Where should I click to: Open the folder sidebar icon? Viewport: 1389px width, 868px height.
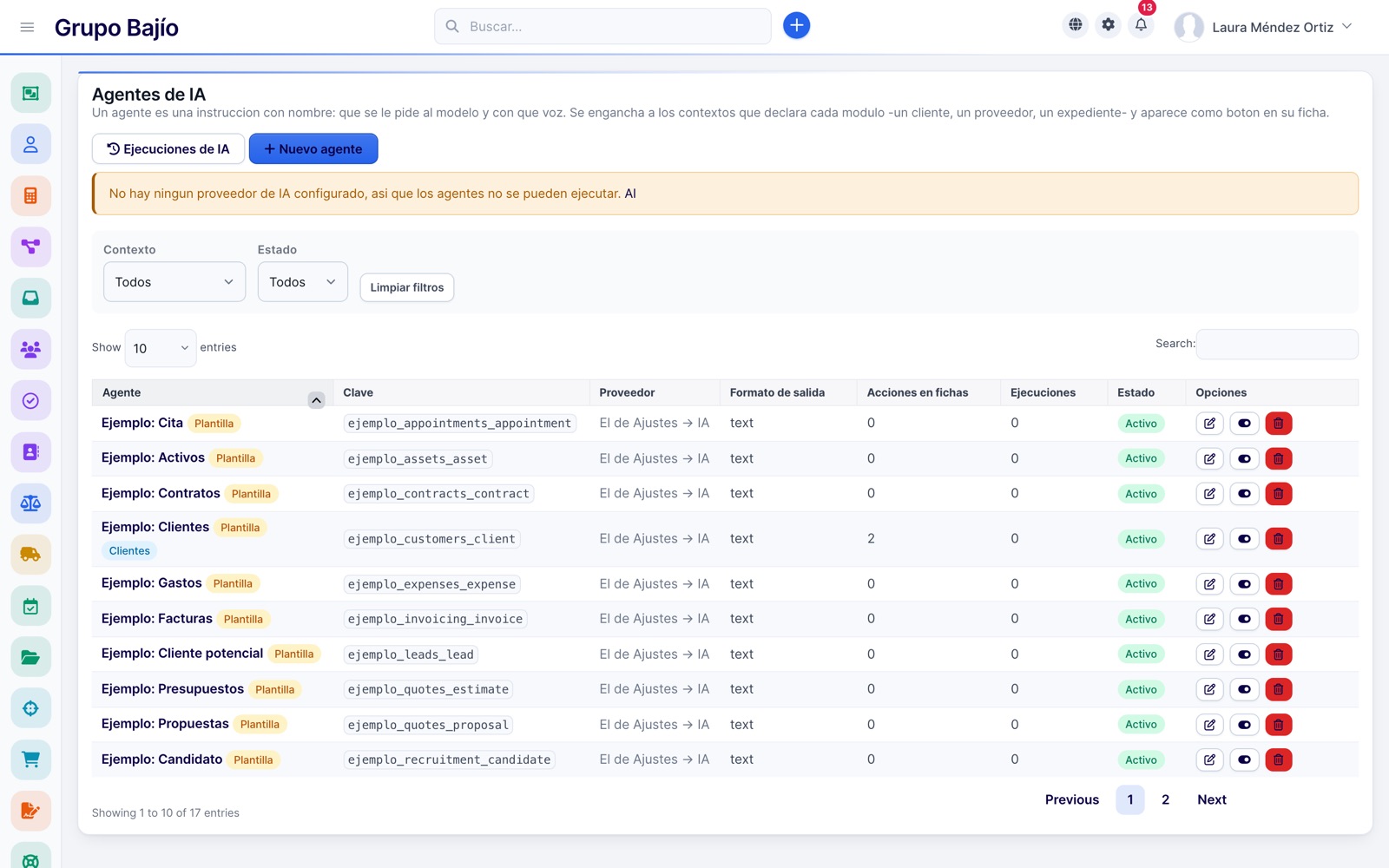(30, 657)
